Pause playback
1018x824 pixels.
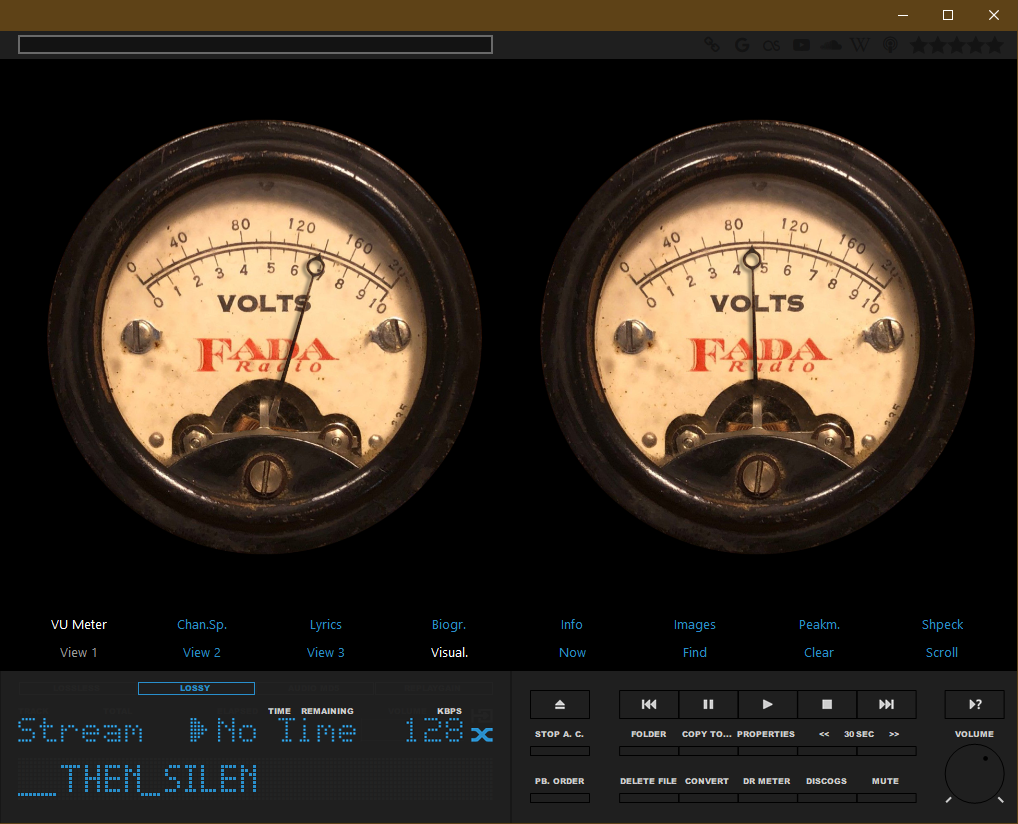(x=708, y=705)
